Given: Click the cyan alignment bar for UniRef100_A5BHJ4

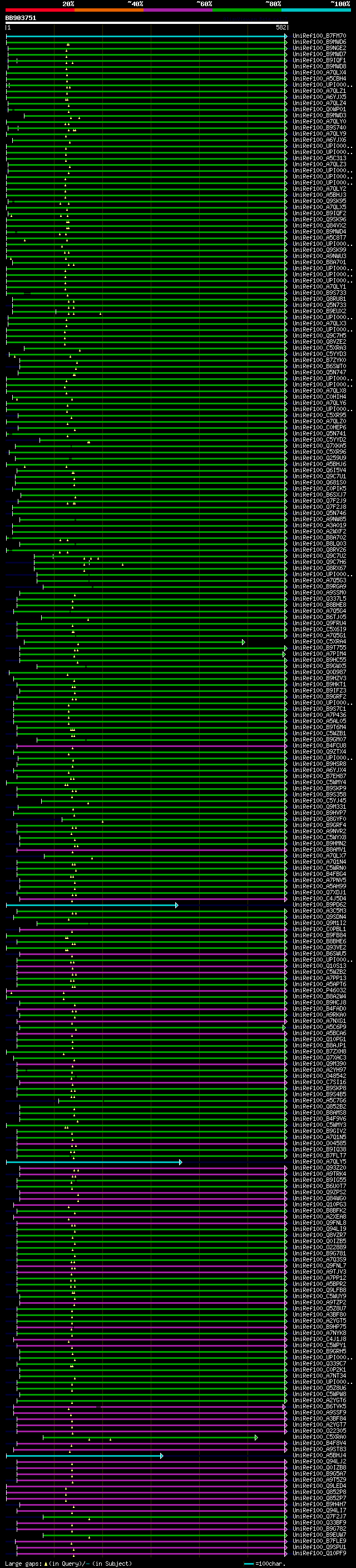Looking at the screenshot, I should [x=85, y=1456].
